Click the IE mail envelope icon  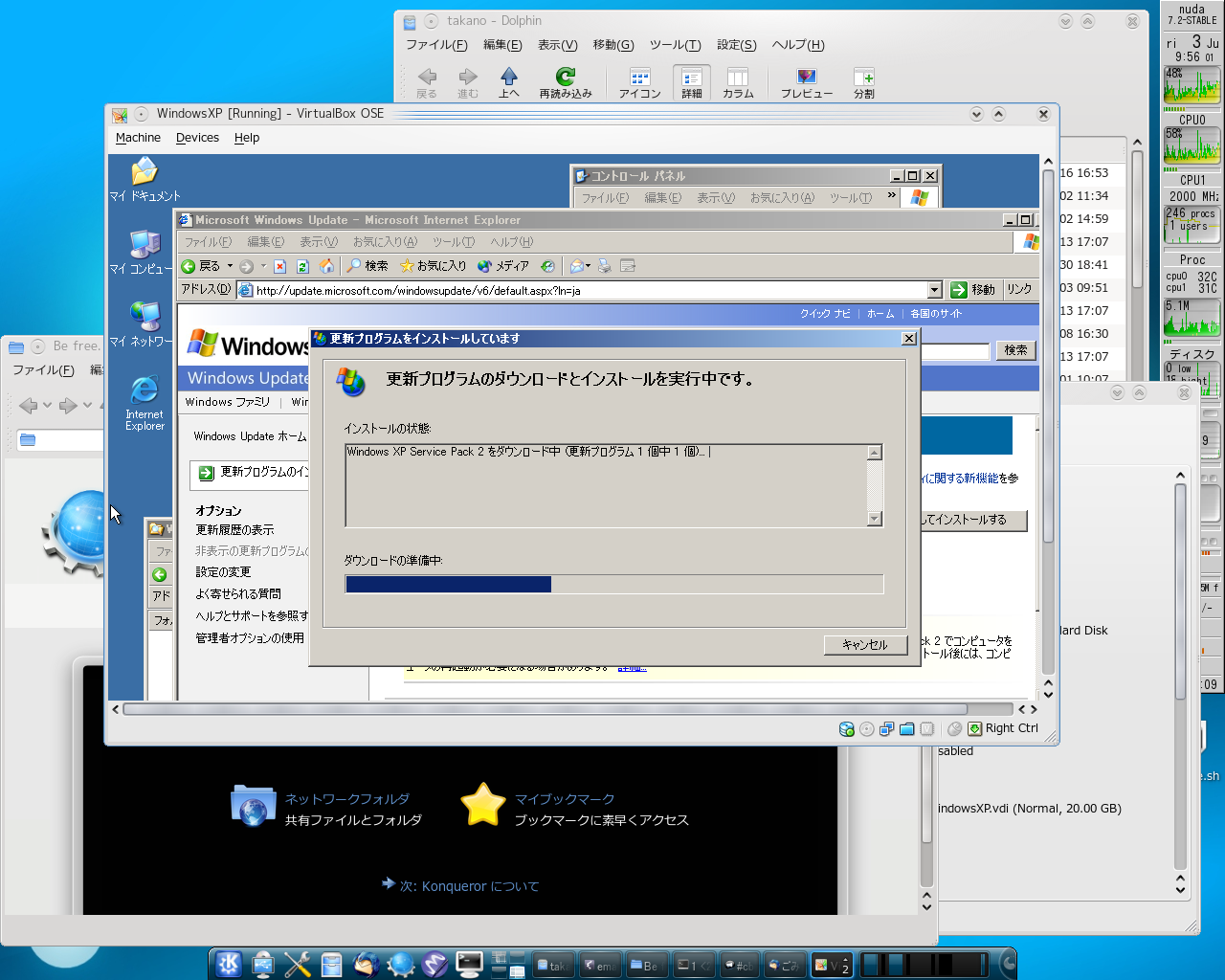576,266
